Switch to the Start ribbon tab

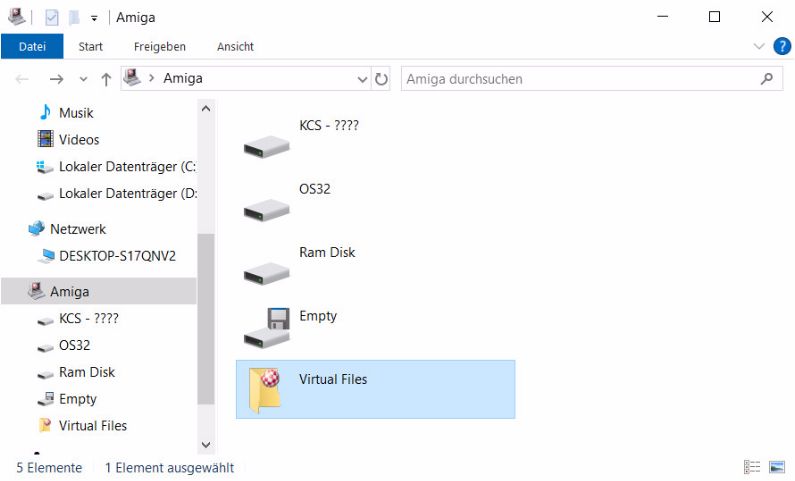(90, 47)
